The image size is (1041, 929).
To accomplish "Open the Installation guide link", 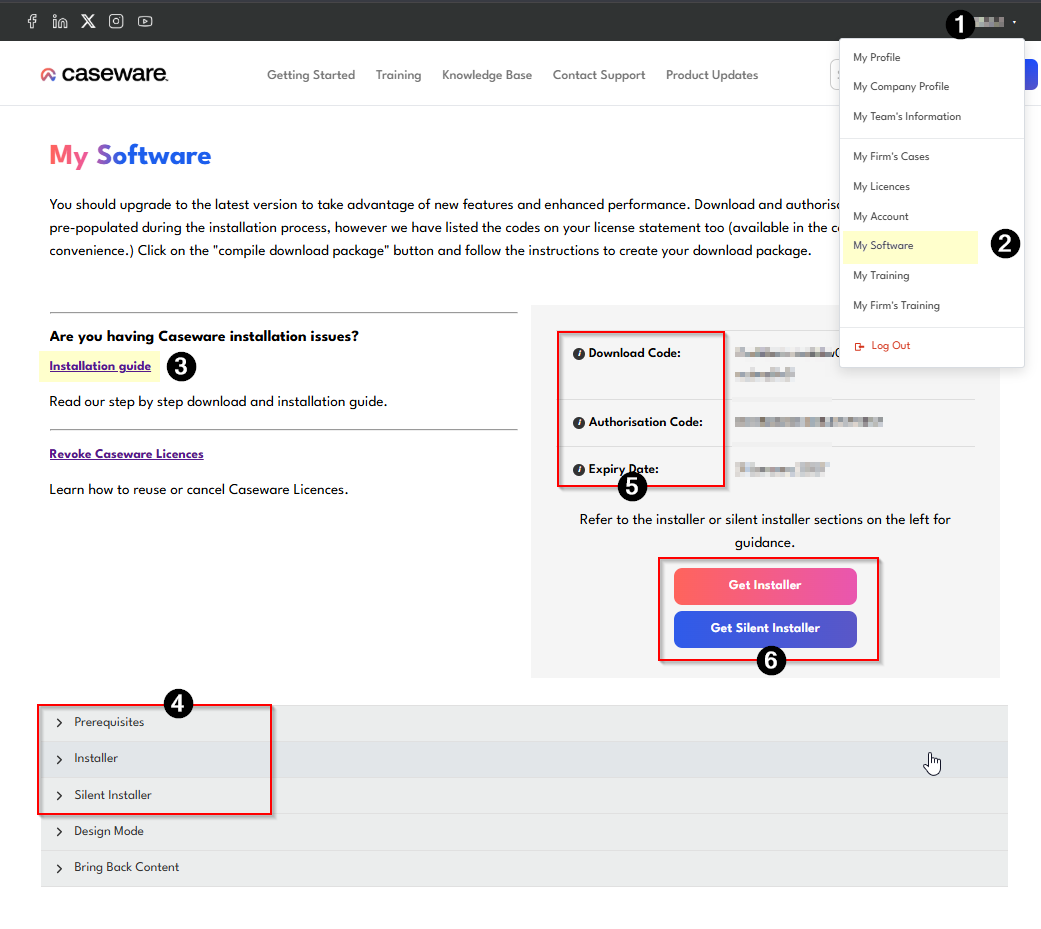I will coord(100,366).
